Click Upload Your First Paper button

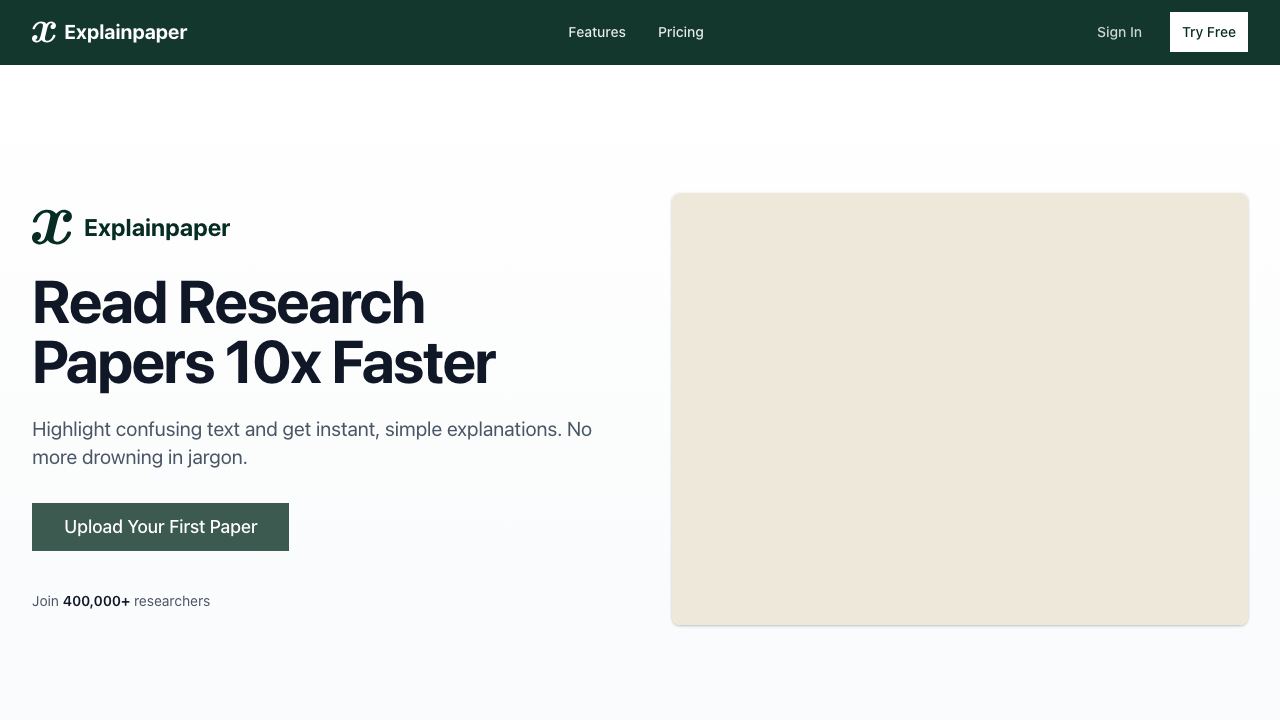coord(160,527)
